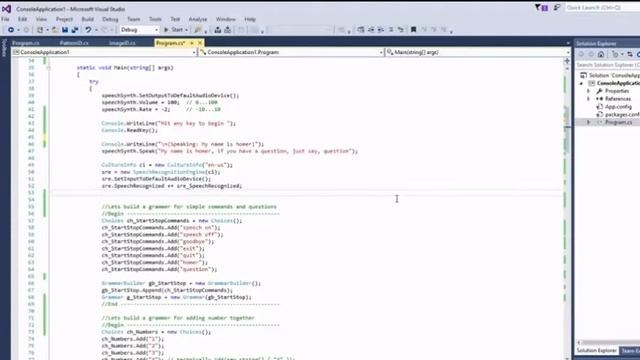Close the active Program.cs* tab
Viewport: 640px width, 360px height.
(200, 43)
